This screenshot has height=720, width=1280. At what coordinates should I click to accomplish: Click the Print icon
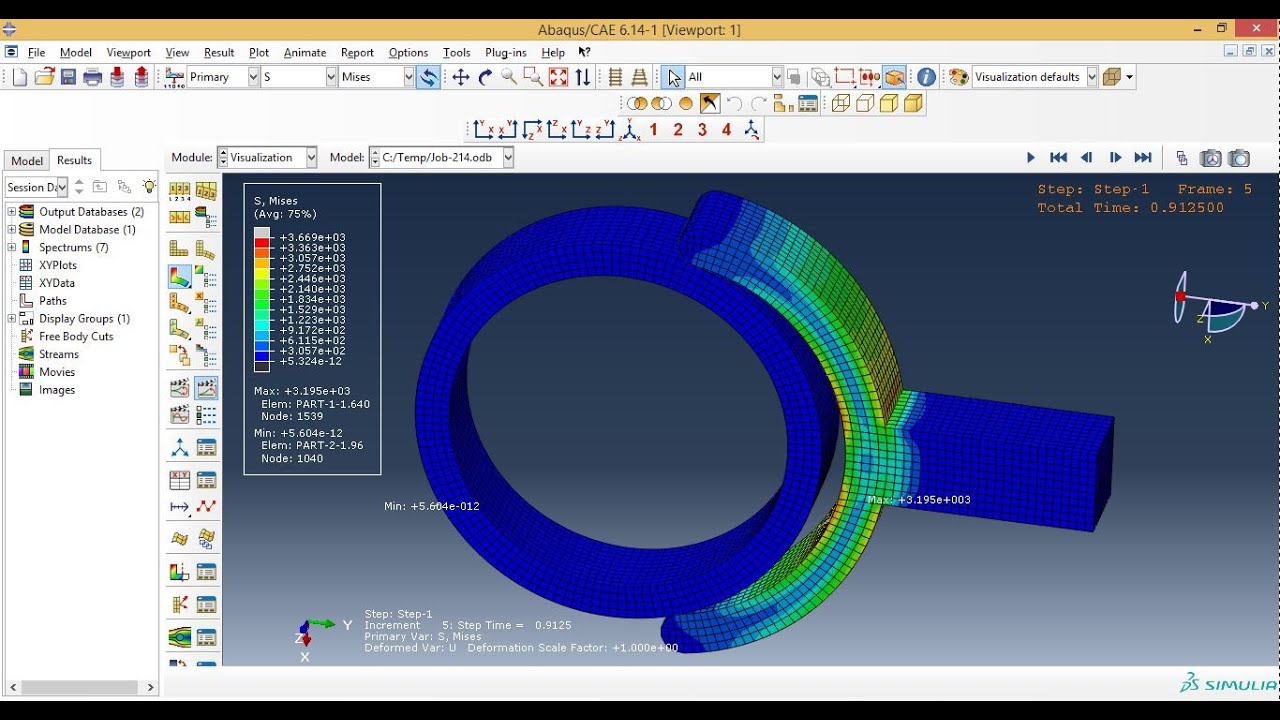[x=93, y=77]
